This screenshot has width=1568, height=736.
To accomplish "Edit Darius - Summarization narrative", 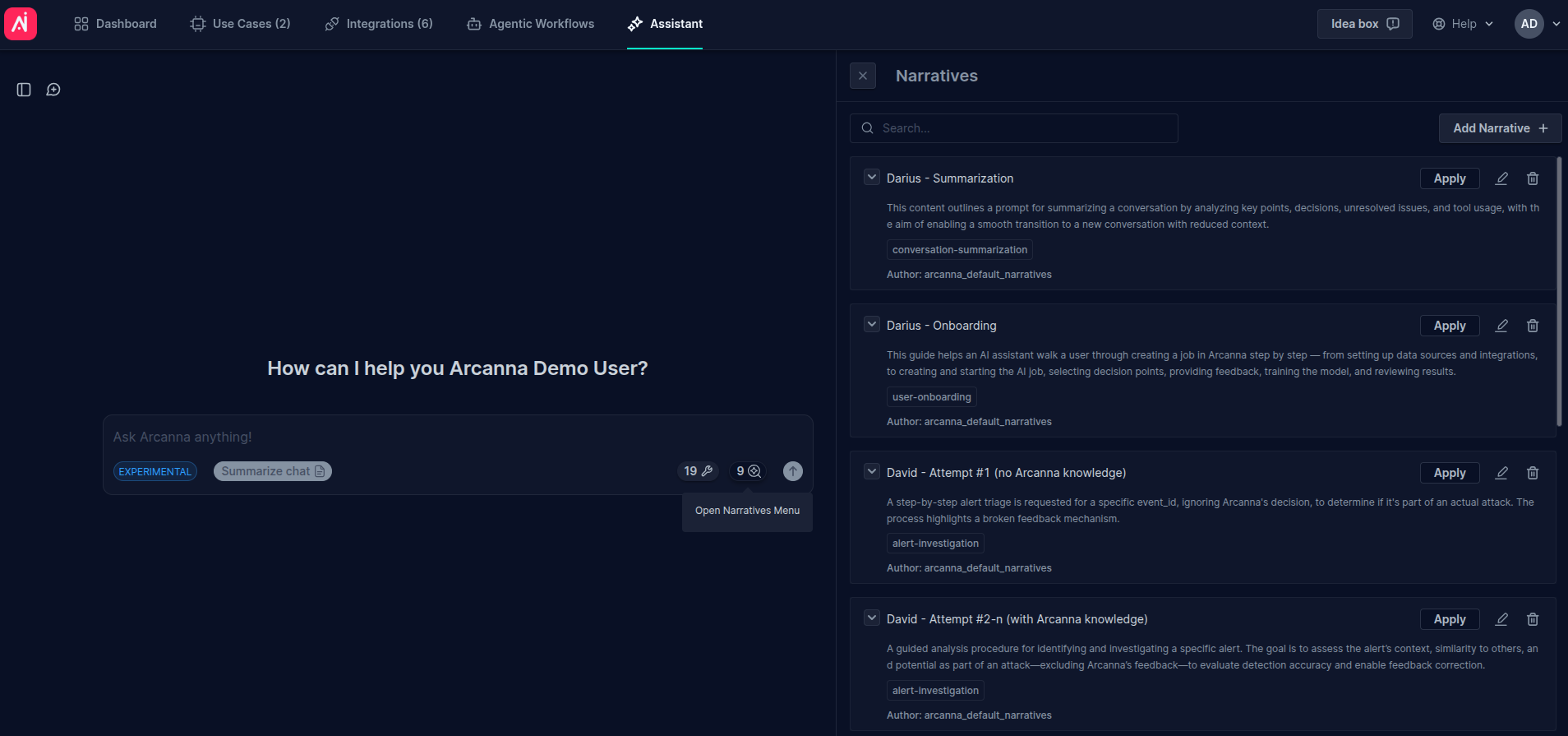I will 1501,178.
